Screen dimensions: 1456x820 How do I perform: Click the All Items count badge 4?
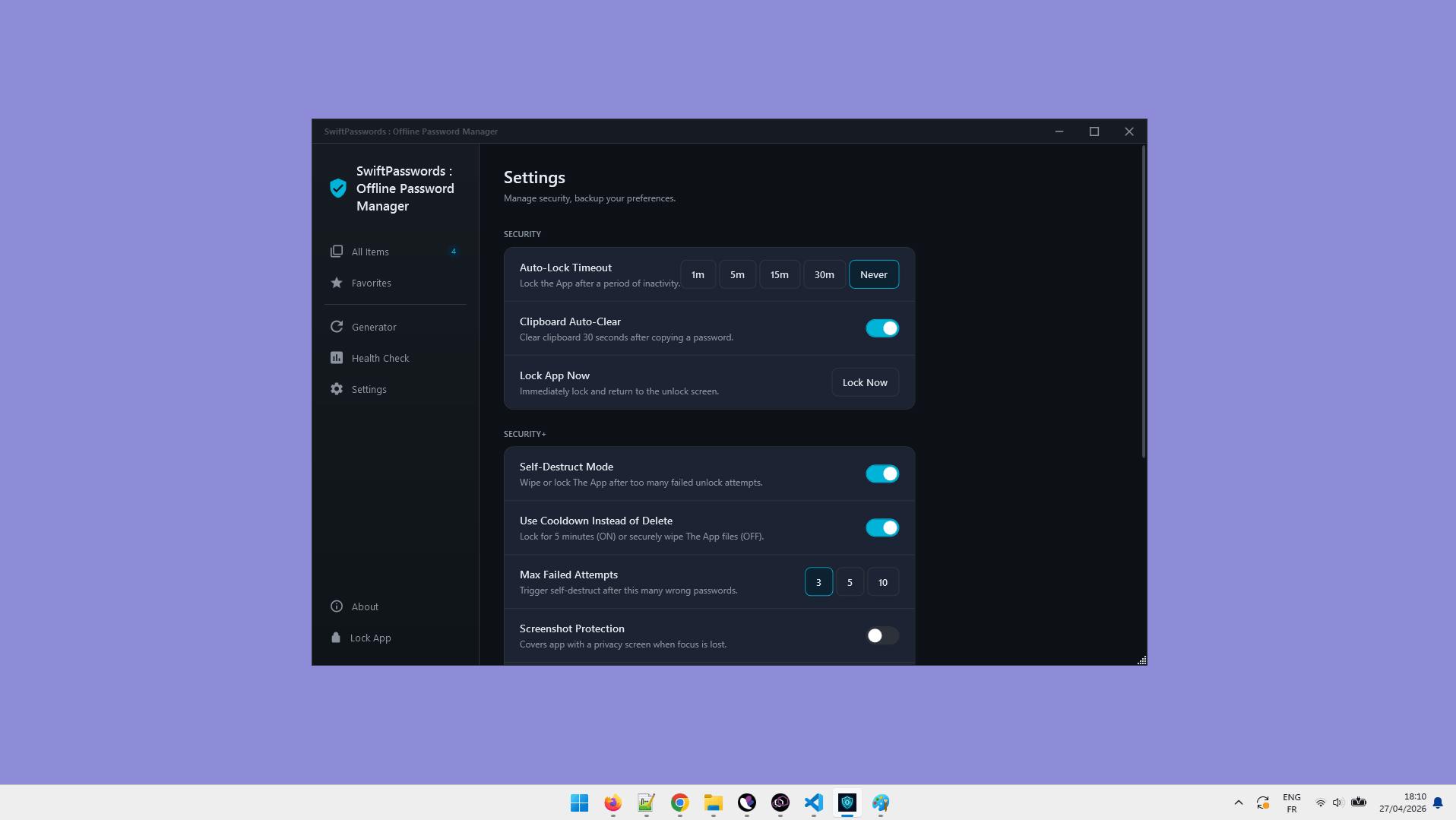tap(454, 252)
